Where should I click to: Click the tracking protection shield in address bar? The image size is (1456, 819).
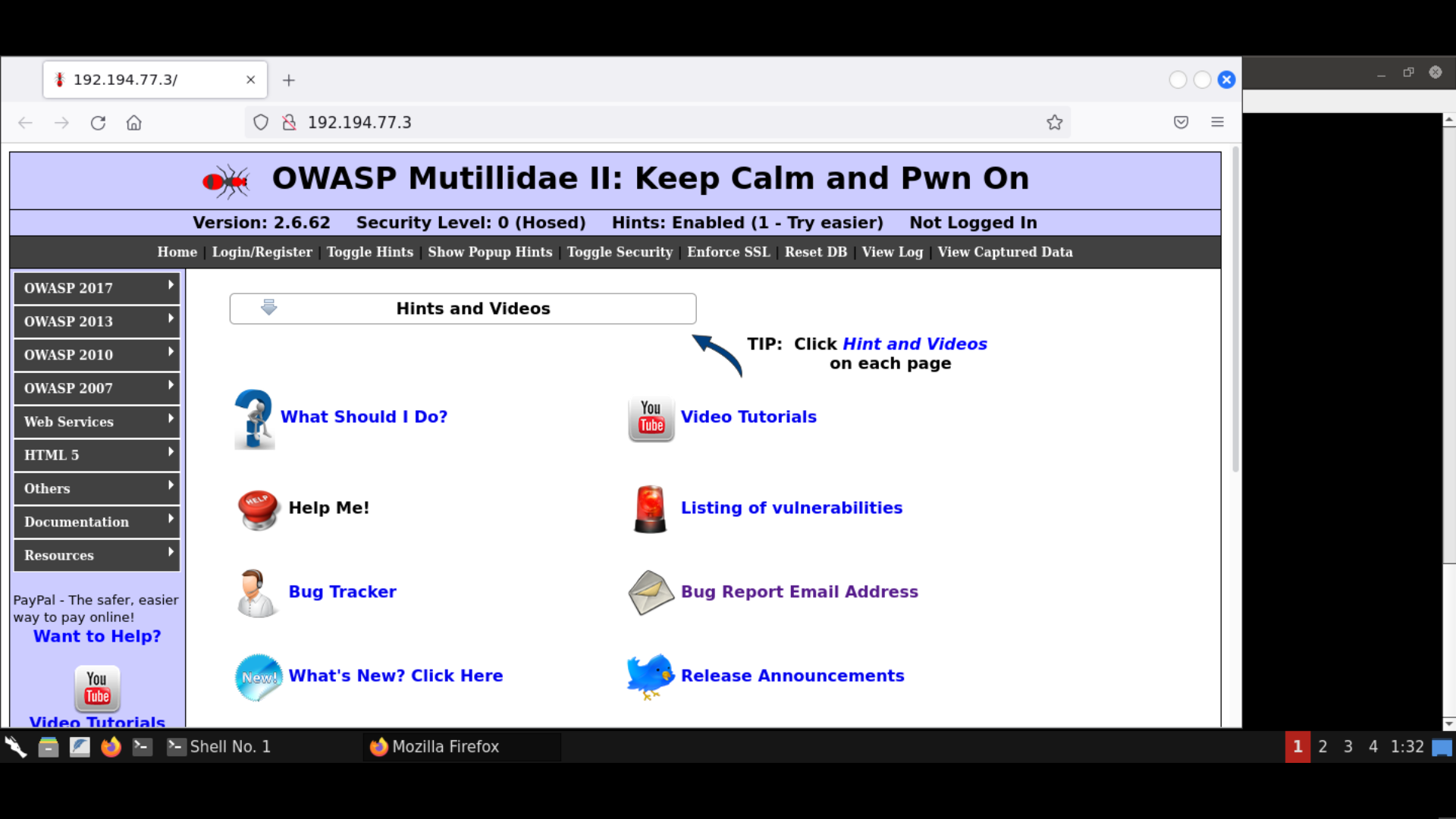coord(260,122)
